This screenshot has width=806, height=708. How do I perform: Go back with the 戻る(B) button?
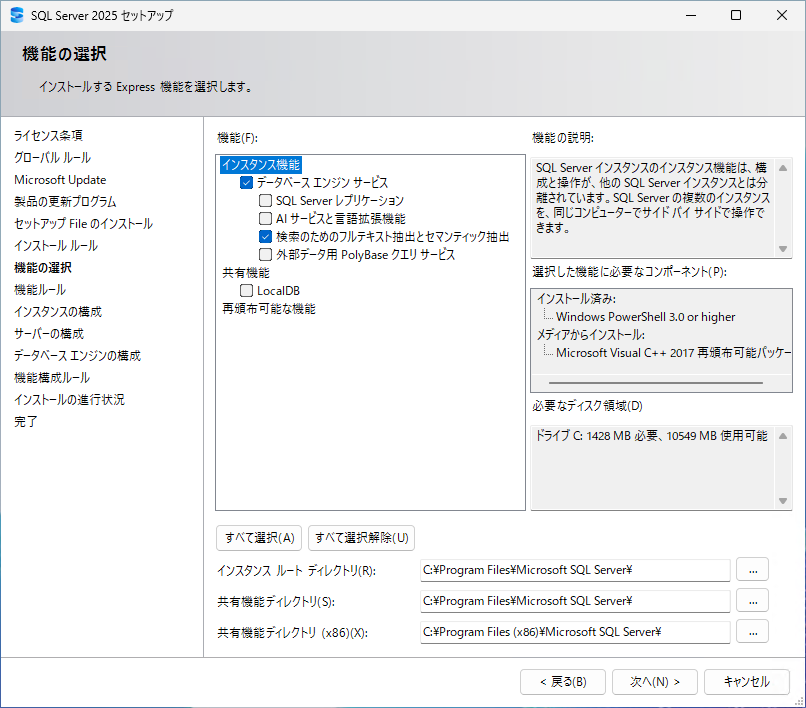coord(563,682)
